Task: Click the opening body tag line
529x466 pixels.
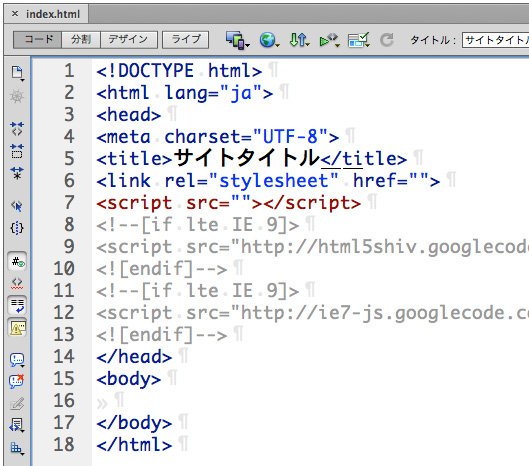Action: 129,379
